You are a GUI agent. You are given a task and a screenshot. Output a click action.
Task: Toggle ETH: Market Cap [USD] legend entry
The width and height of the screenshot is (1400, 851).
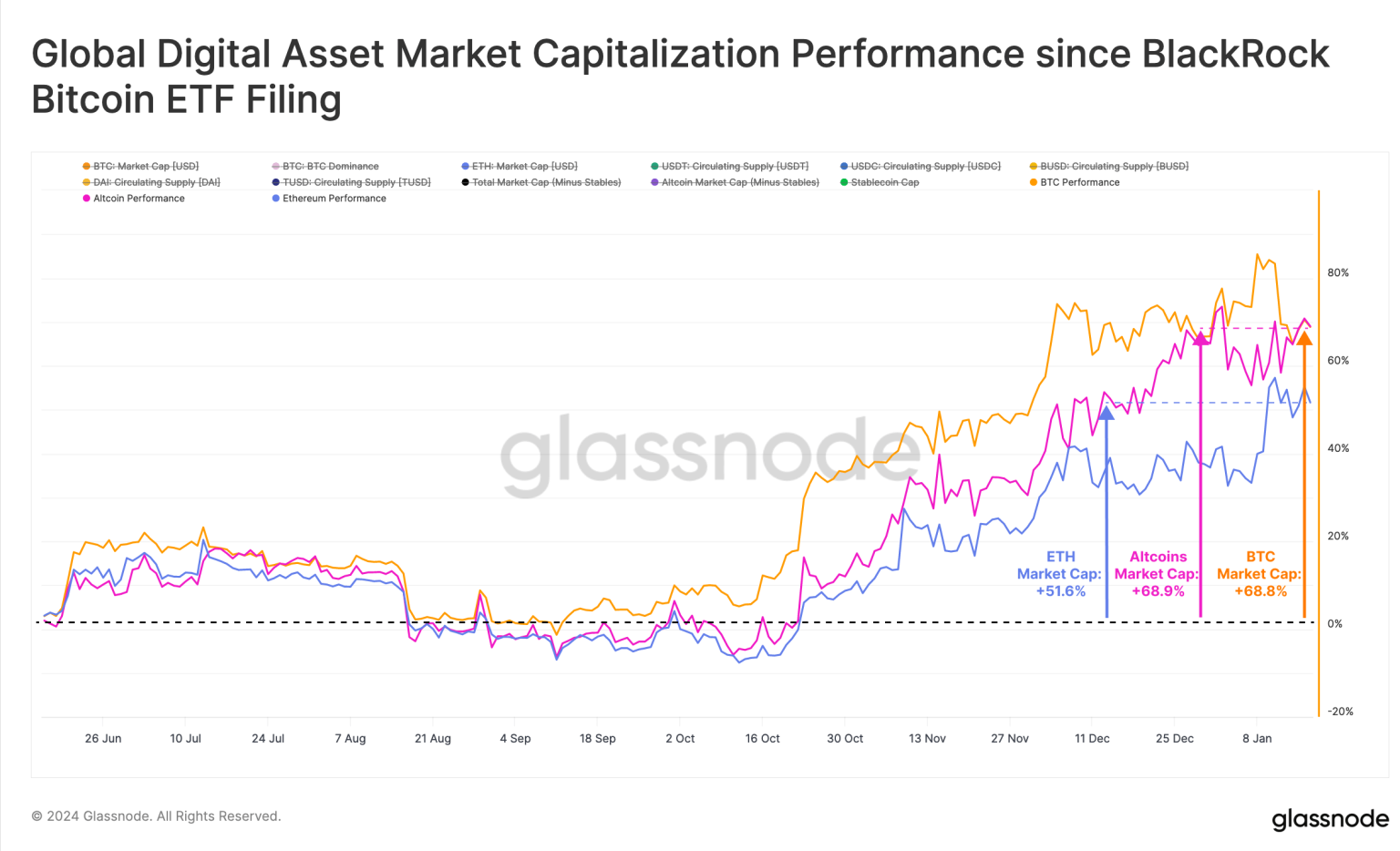(520, 167)
